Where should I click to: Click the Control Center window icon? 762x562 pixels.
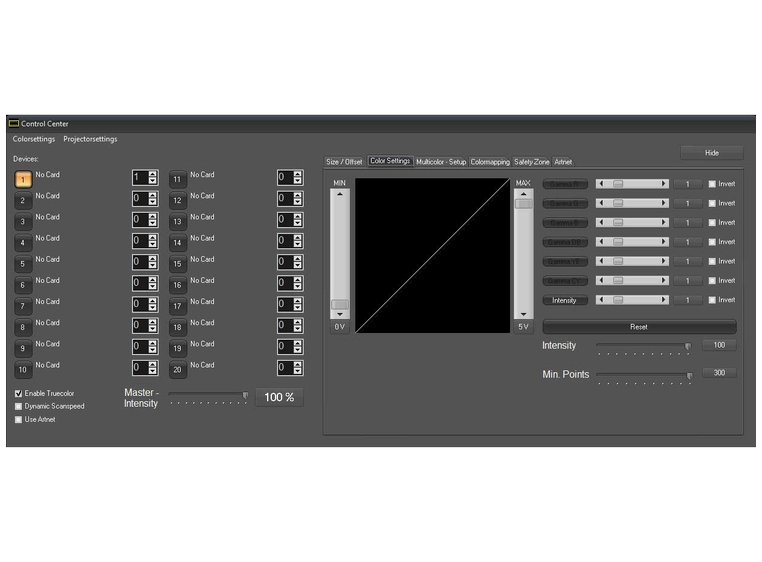coord(14,123)
